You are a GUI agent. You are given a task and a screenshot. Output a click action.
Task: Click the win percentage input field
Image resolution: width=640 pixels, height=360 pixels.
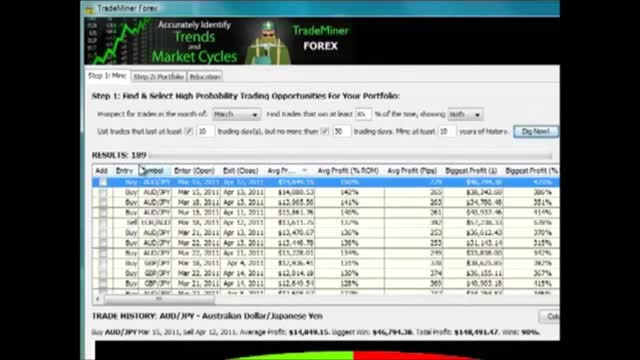tap(363, 114)
